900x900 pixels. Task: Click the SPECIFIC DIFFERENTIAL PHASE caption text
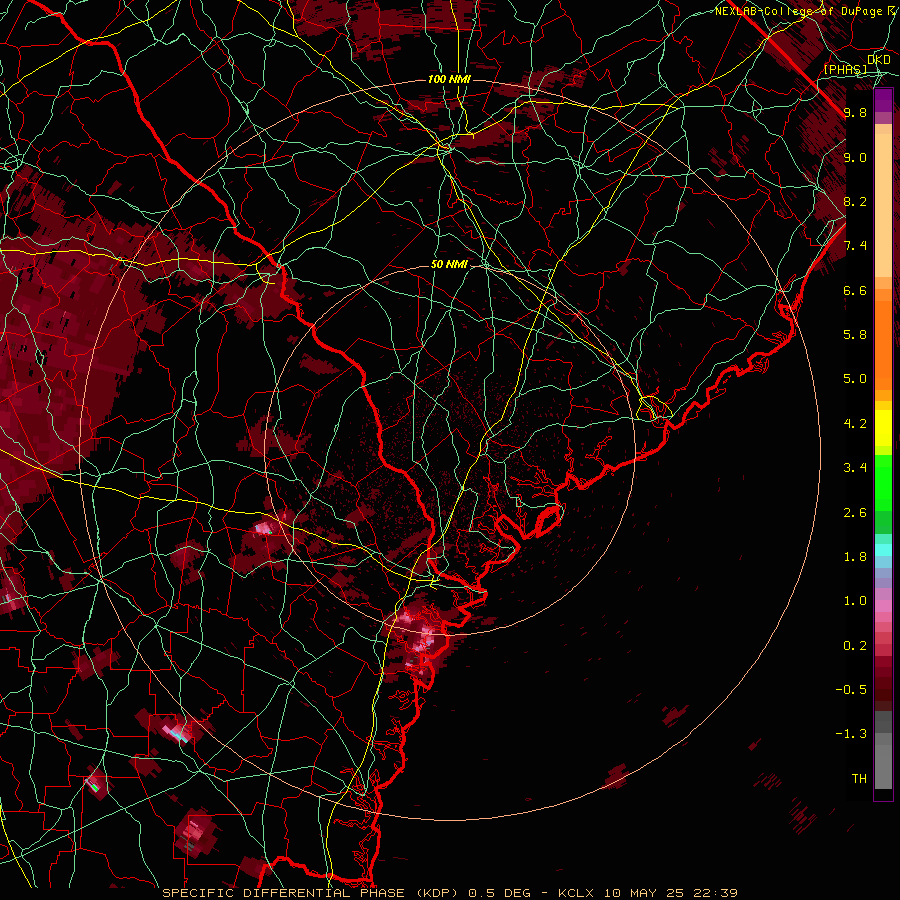(286, 893)
